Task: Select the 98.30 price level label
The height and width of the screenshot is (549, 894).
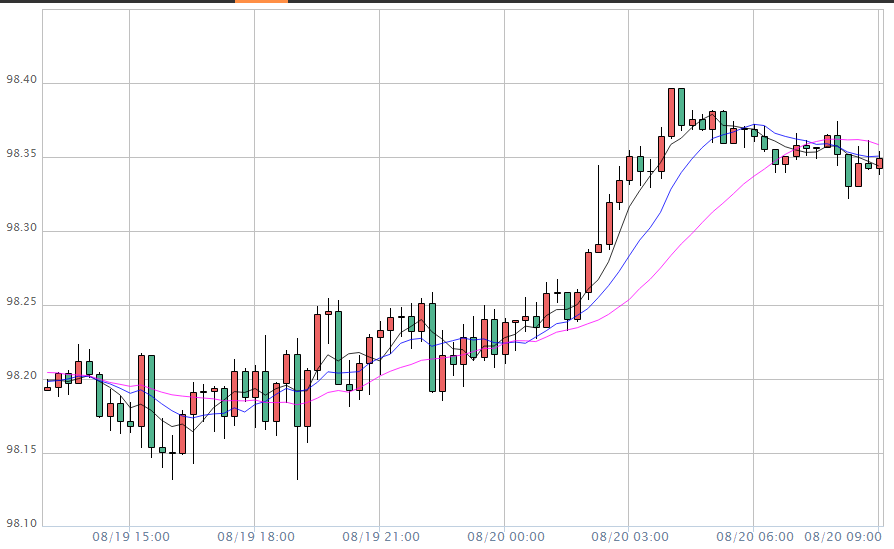Action: 22,229
